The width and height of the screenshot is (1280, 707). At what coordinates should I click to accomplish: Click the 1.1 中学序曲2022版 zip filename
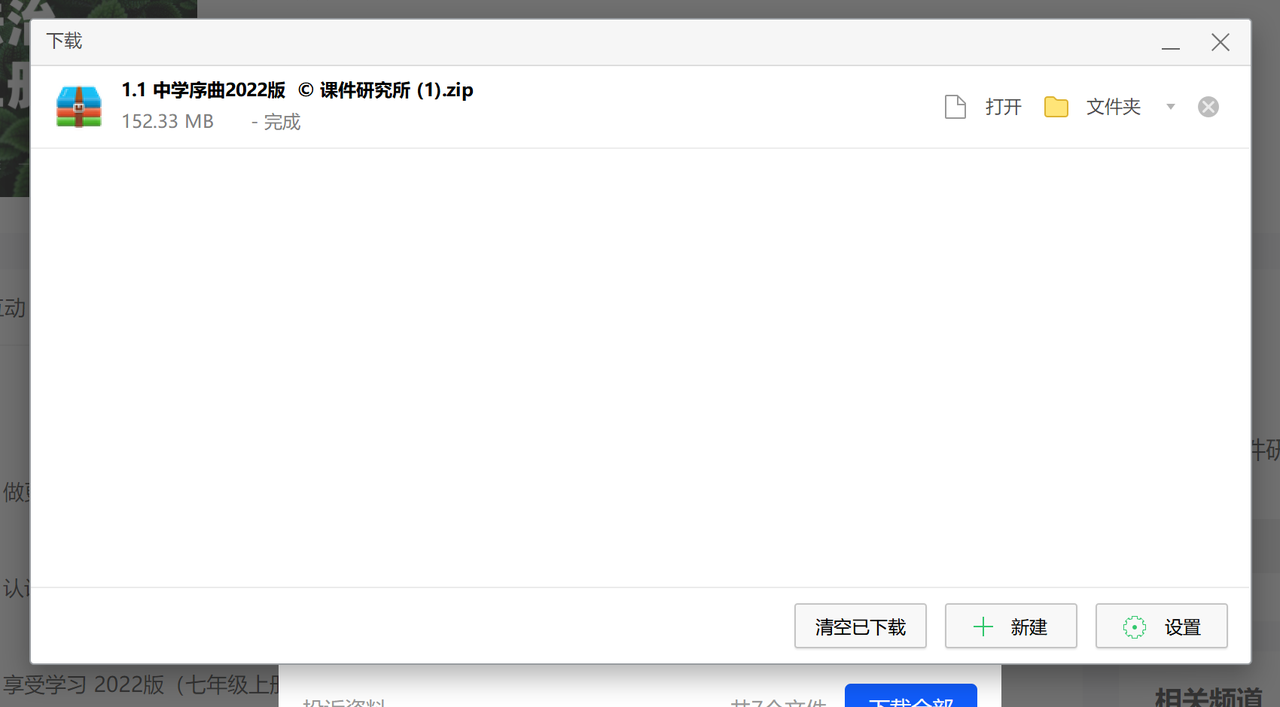coord(297,89)
